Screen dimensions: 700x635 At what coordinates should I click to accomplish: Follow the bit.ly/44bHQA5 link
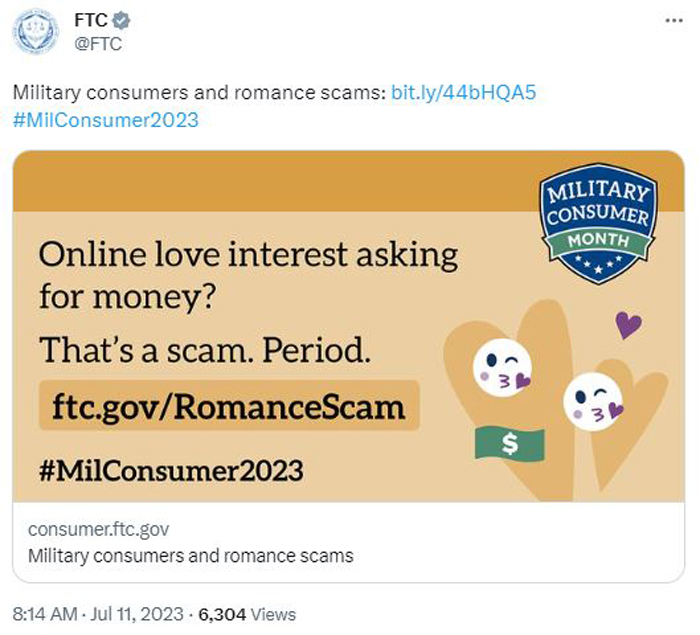pyautogui.click(x=463, y=93)
